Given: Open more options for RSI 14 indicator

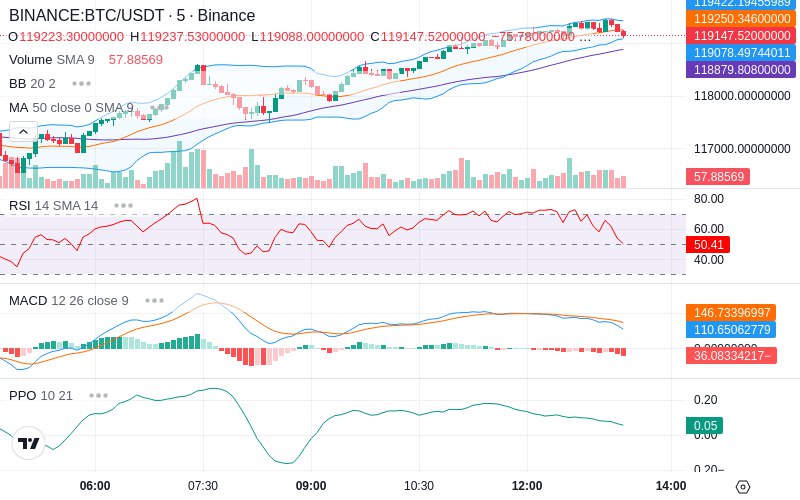Looking at the screenshot, I should coord(123,206).
